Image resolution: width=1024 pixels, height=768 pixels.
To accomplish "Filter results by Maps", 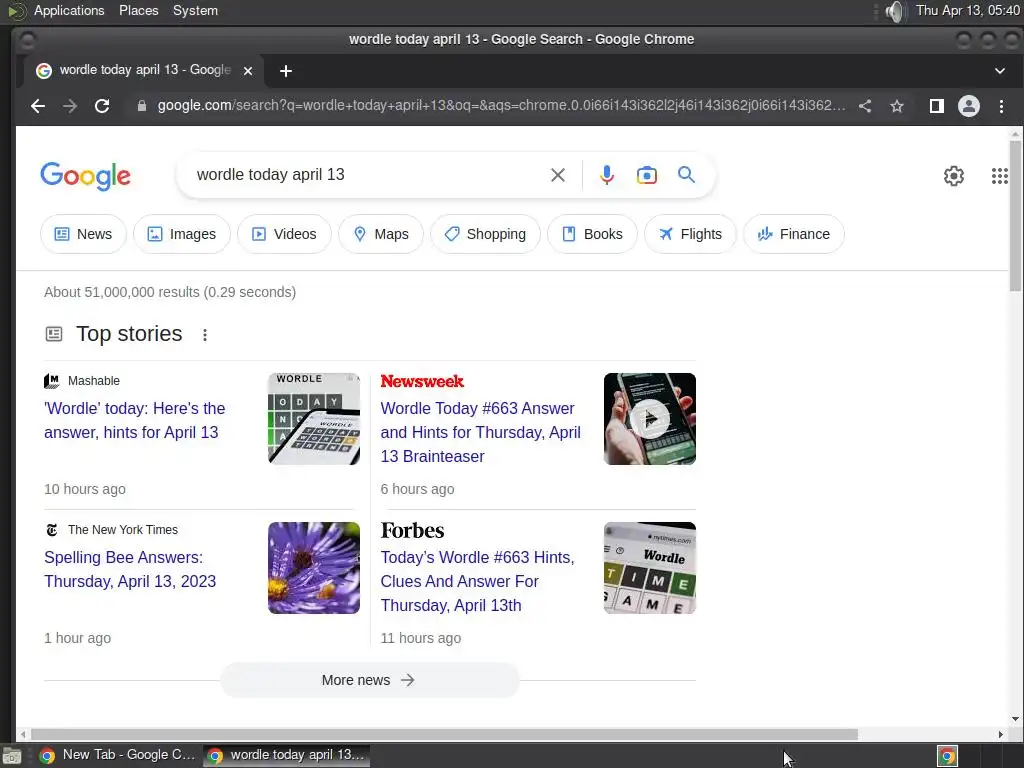I will coord(381,234).
